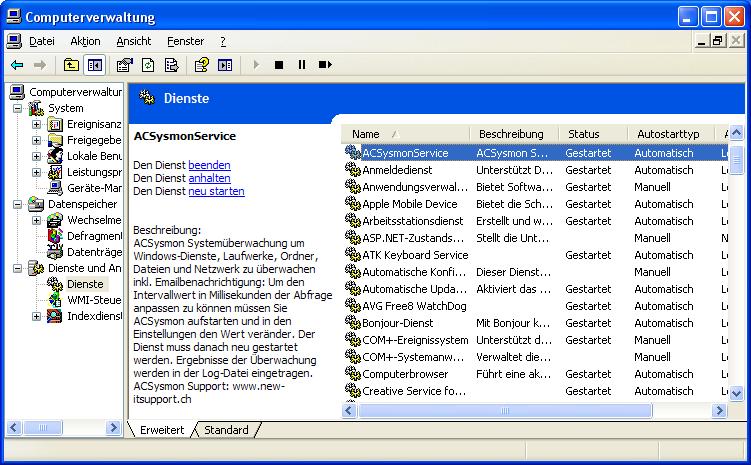Viewport: 751px width, 465px height.
Task: Toggle the console tree show/hide icon
Action: click(94, 65)
